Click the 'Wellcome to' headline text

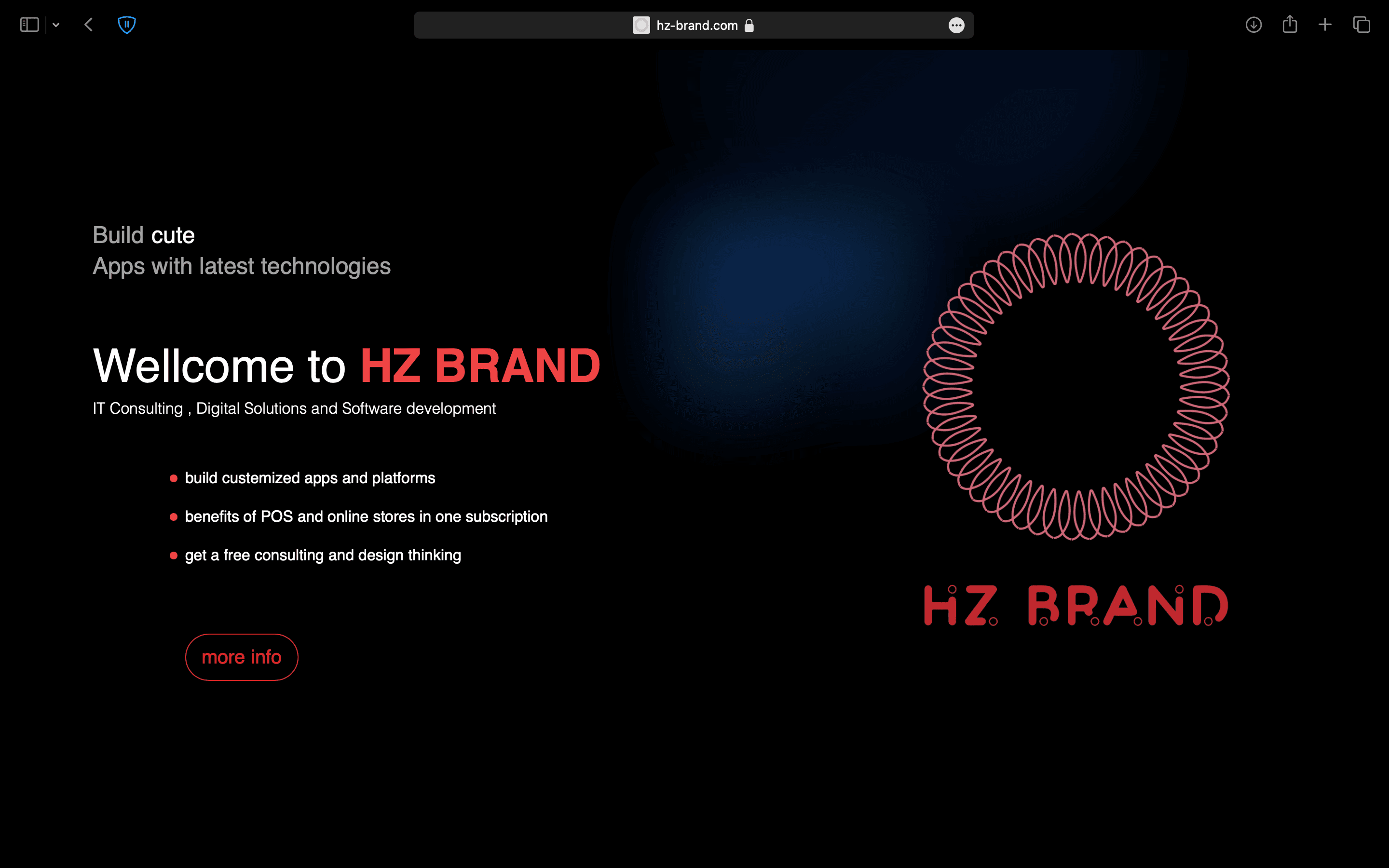coord(219,366)
